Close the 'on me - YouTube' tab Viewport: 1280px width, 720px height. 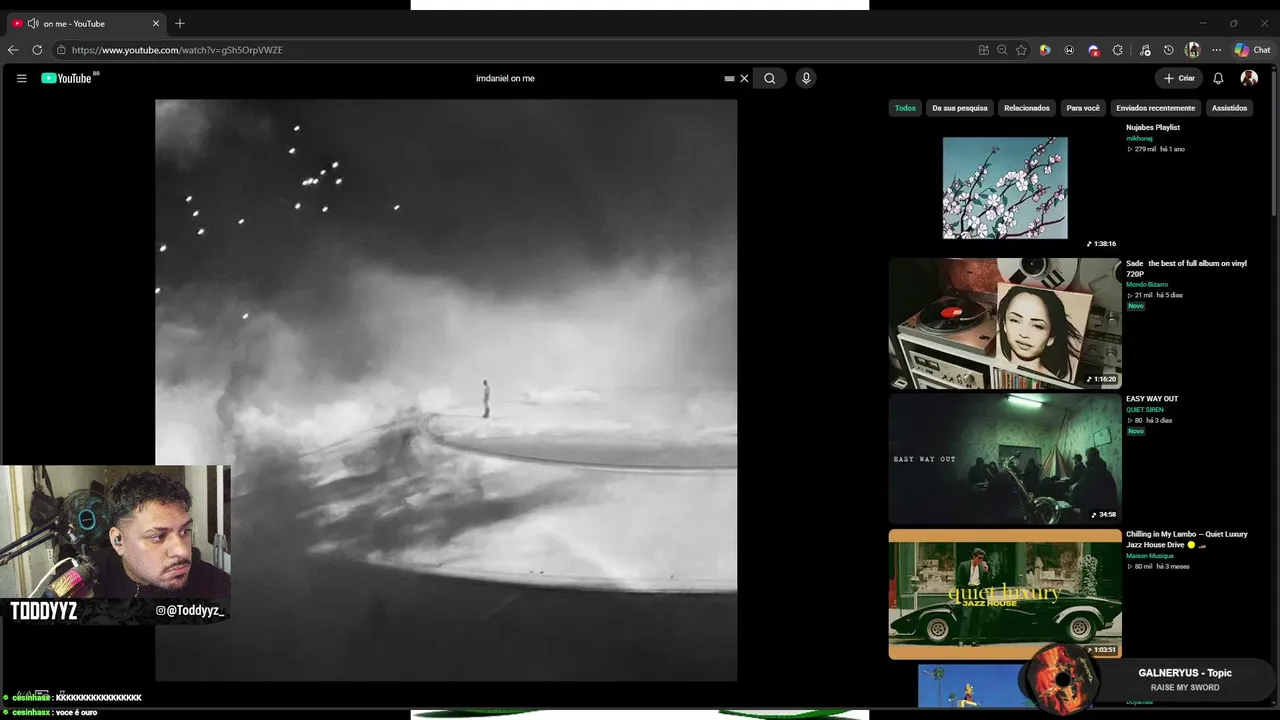pos(156,23)
